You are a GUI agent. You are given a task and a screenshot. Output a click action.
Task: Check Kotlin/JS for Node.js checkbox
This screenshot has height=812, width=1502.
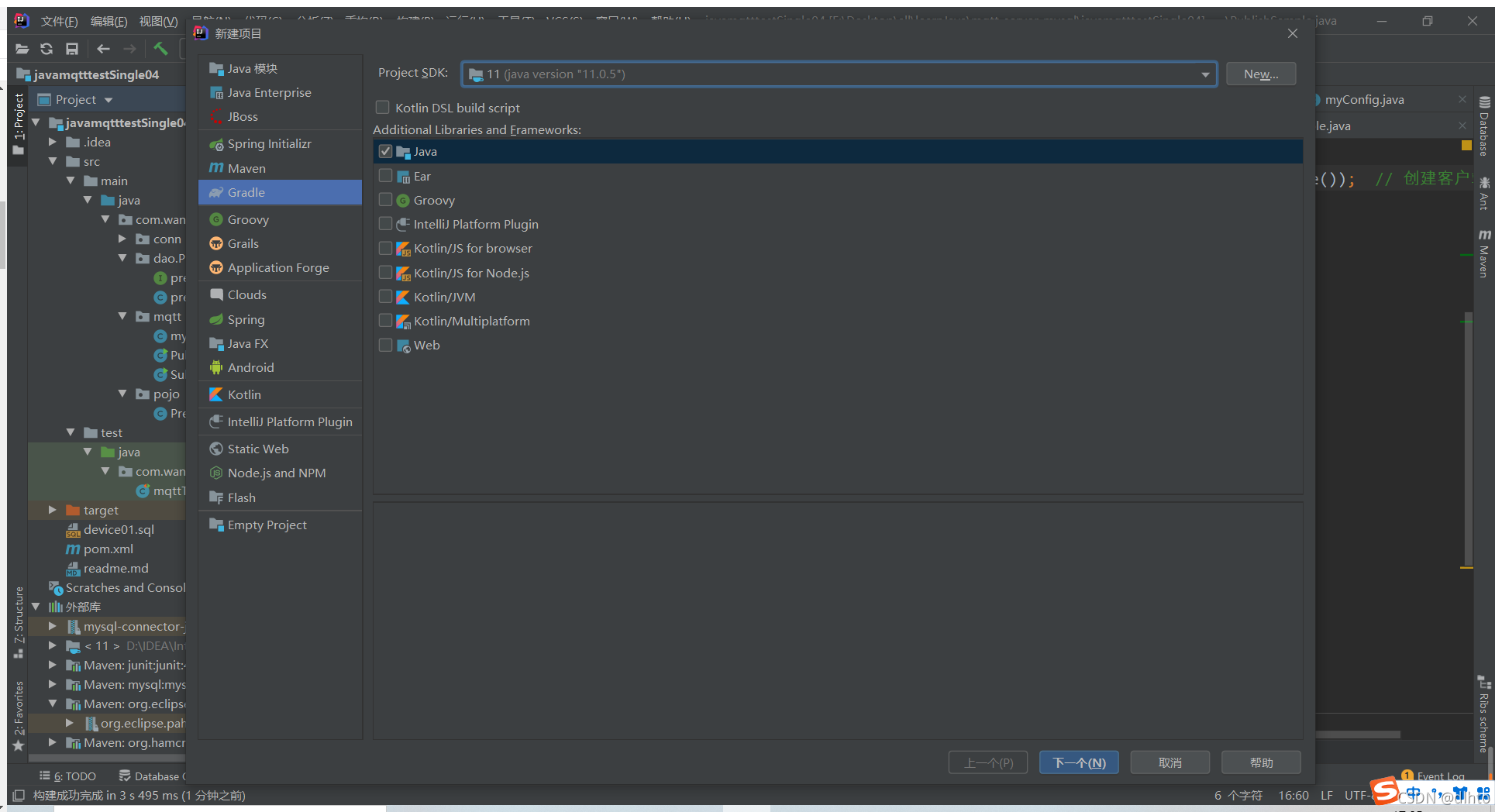[x=385, y=273]
